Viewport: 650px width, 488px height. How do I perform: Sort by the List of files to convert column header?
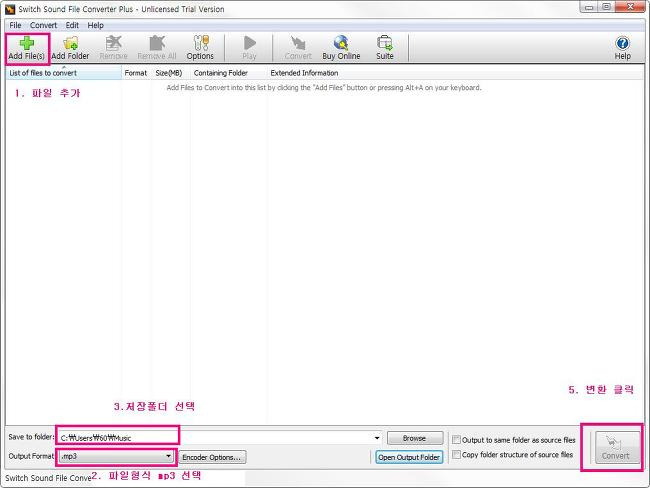click(63, 73)
